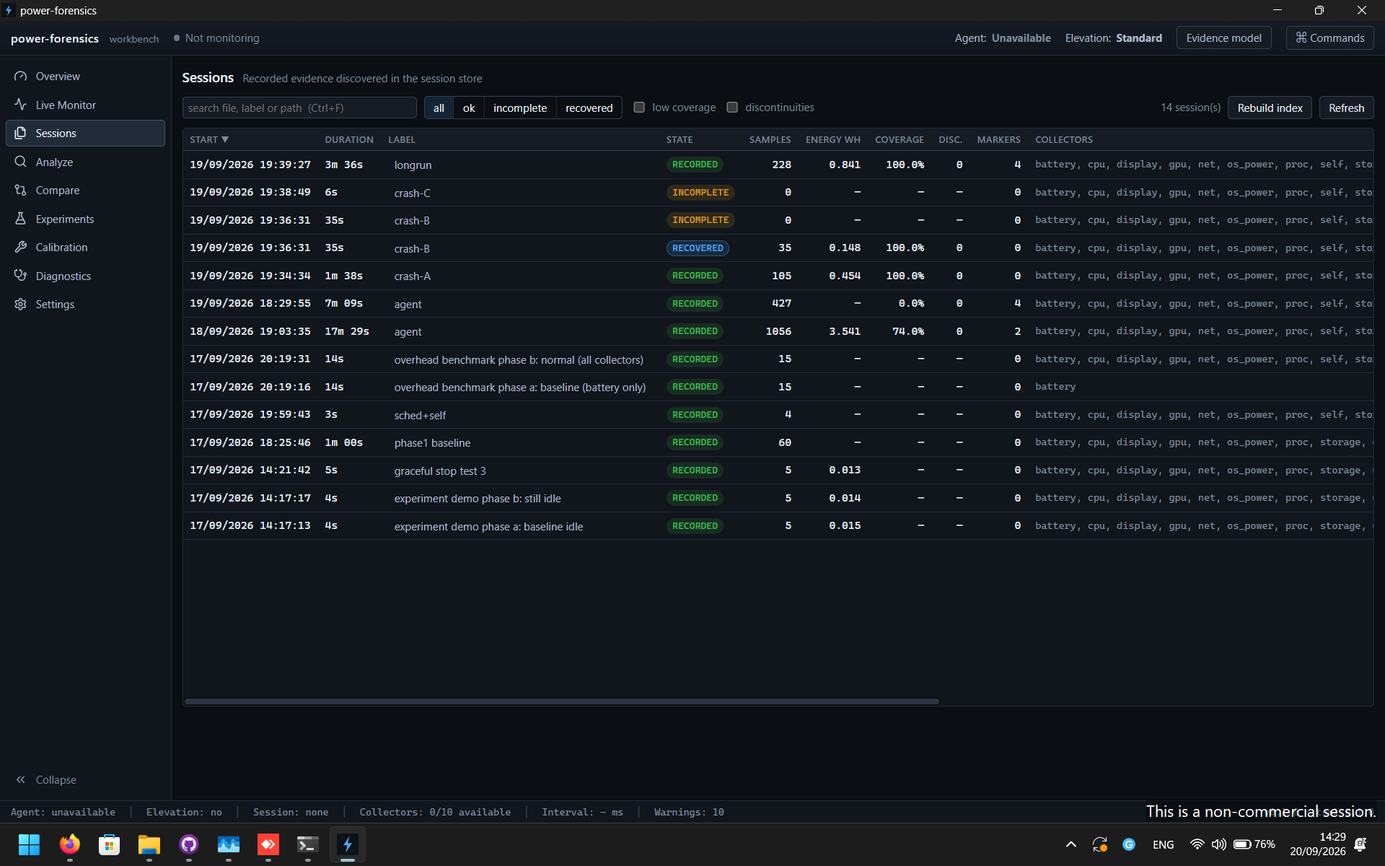The width and height of the screenshot is (1385, 866).
Task: Click 'Warnings: 10' in the status bar
Action: pos(689,812)
